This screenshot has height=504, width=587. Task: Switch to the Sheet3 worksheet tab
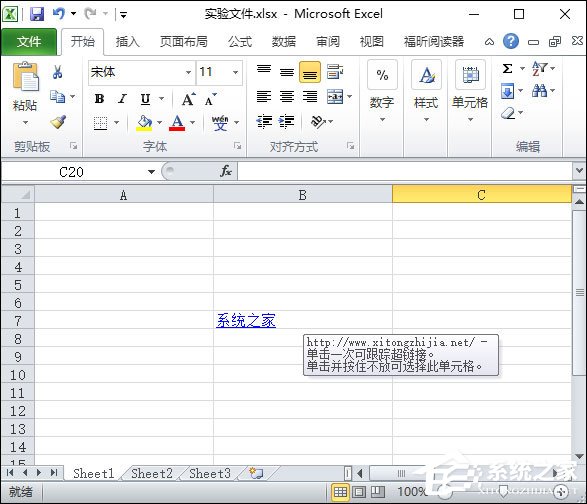[x=210, y=473]
